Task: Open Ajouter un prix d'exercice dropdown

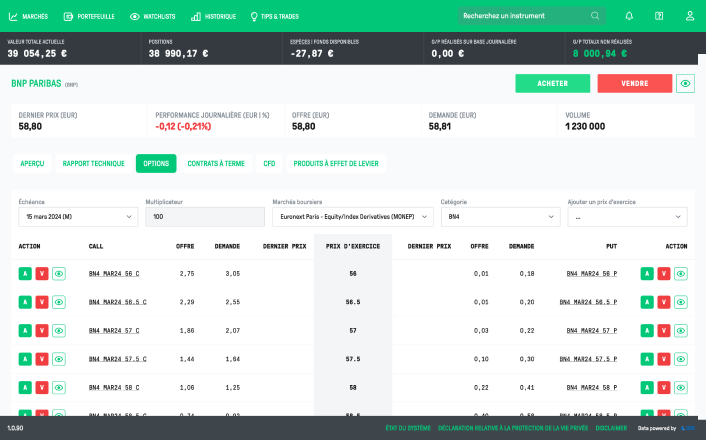Action: (627, 217)
